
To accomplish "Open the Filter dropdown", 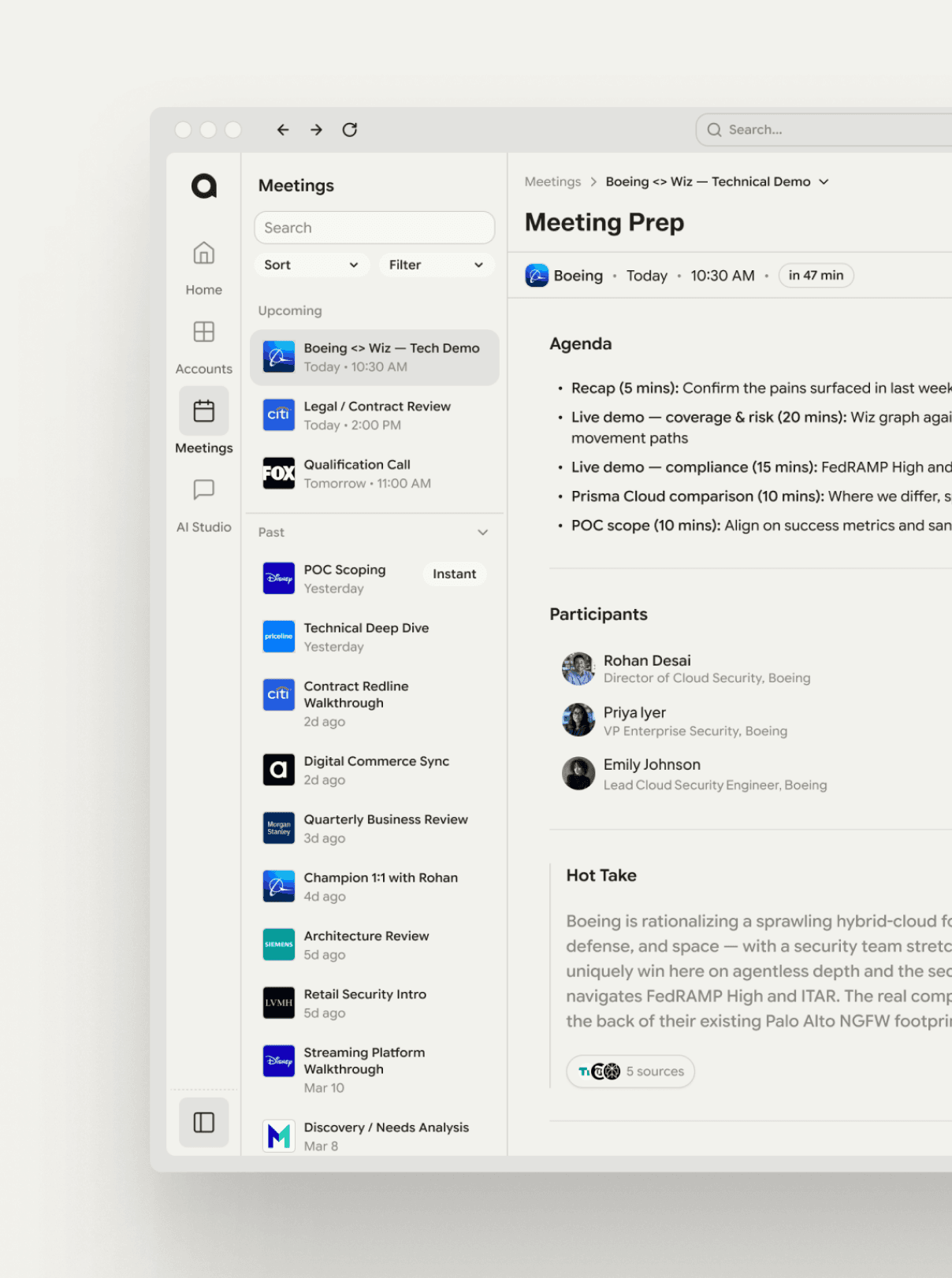I will point(437,265).
